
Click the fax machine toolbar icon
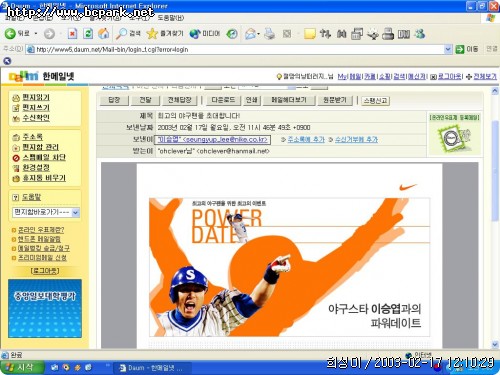point(388,34)
